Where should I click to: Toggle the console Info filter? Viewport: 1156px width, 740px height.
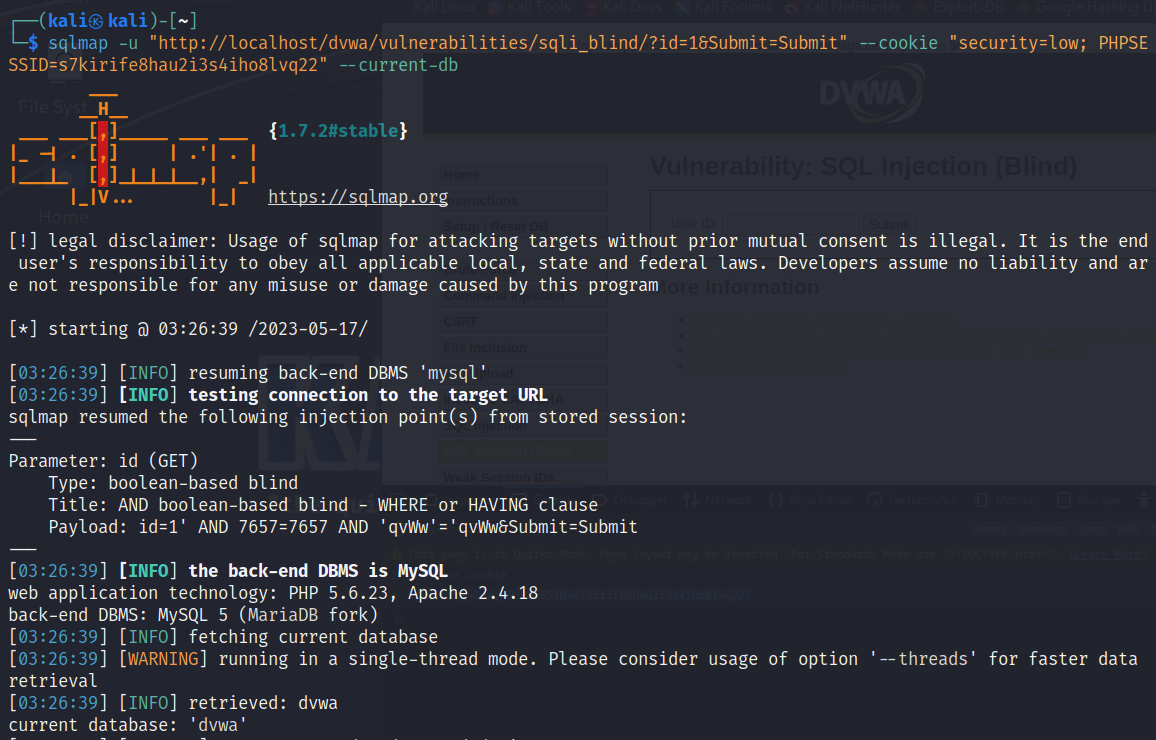point(1127,529)
